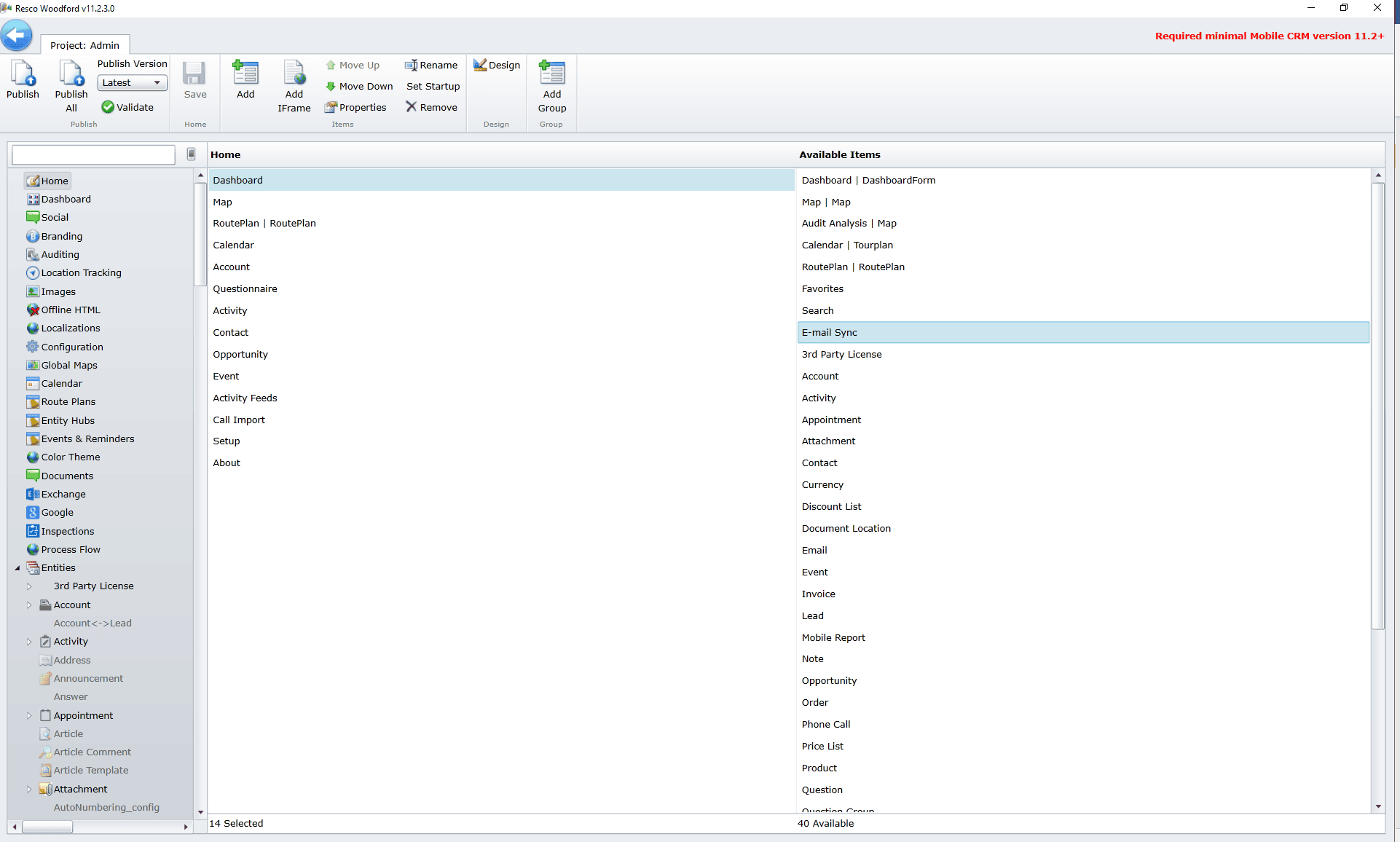Click the Remove X button

[431, 107]
